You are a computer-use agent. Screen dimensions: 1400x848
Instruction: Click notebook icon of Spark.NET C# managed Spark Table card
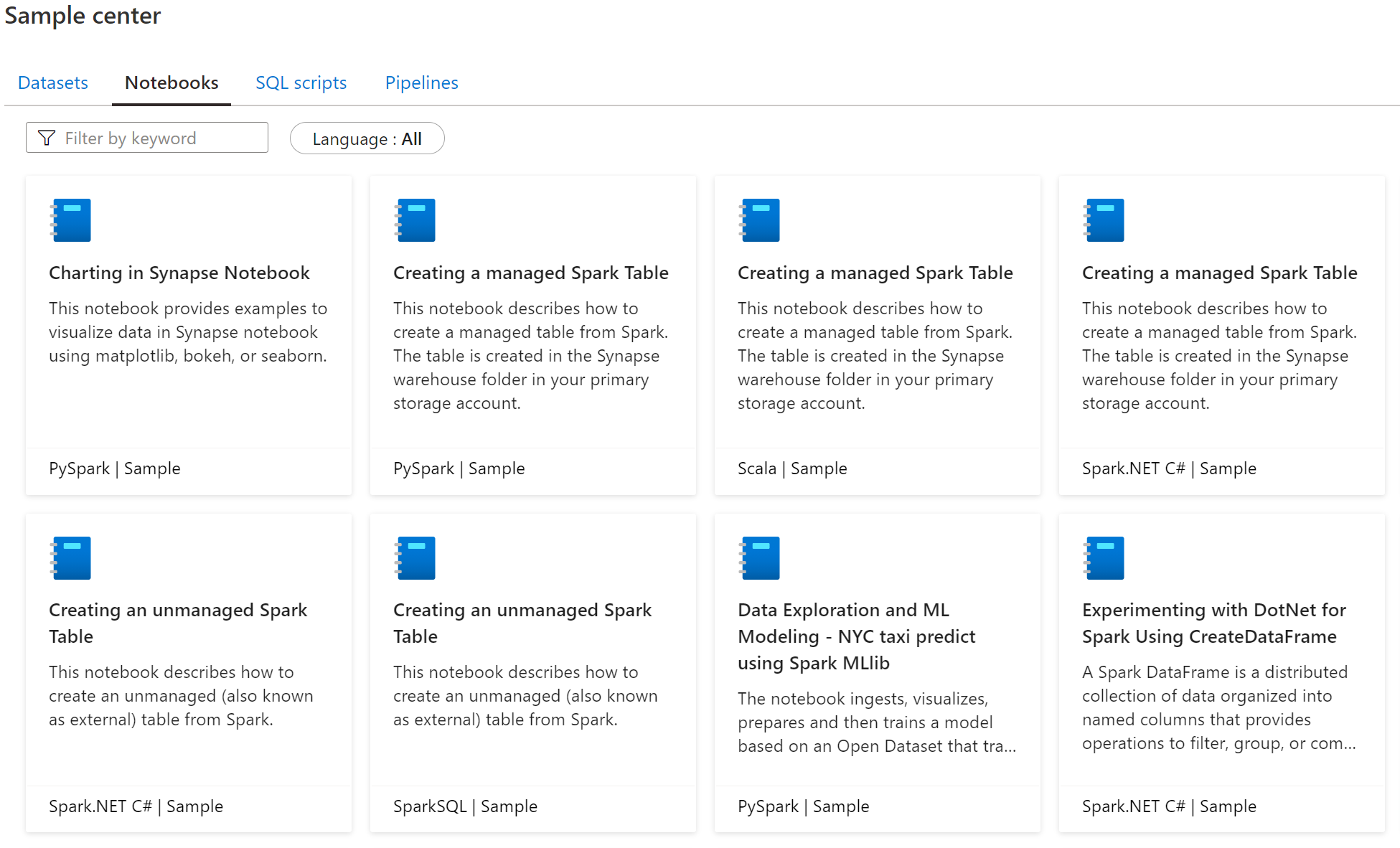(x=1104, y=220)
